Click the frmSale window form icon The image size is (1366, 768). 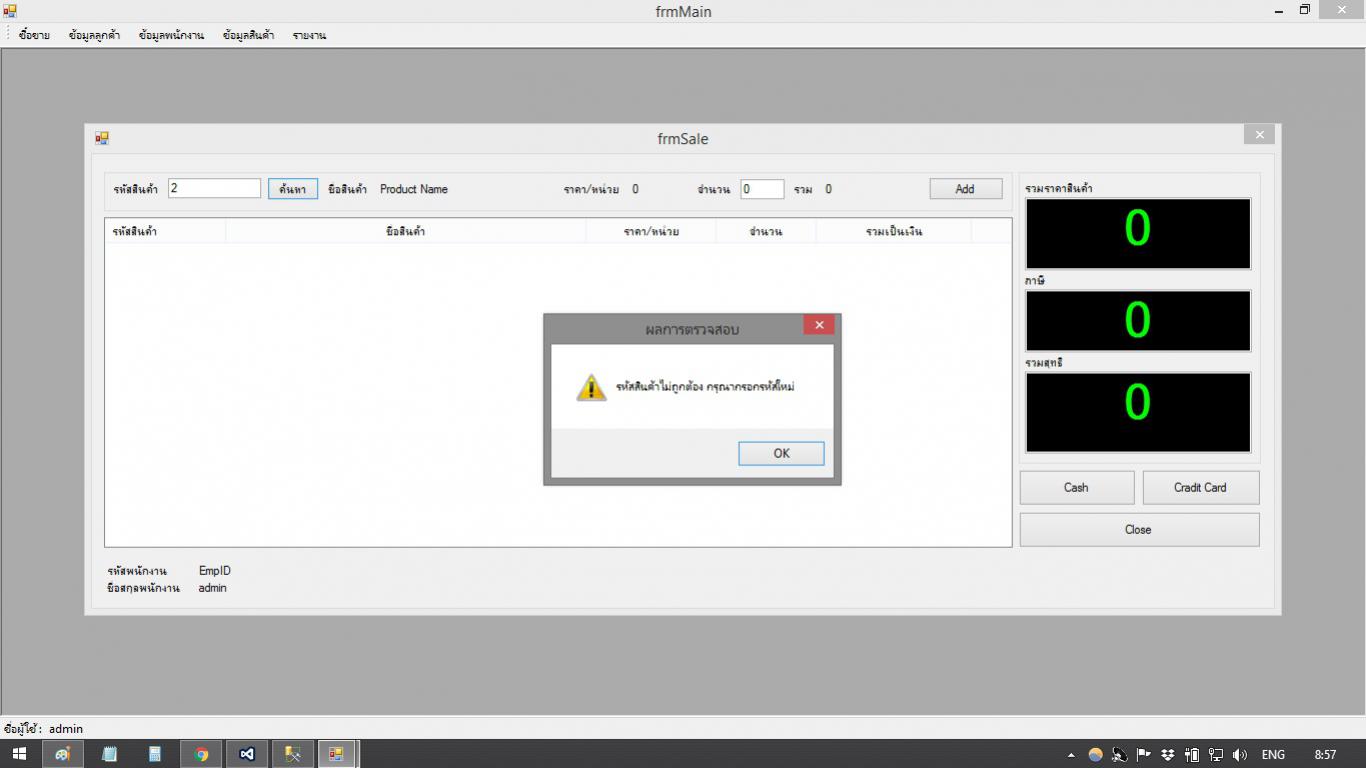pos(102,138)
